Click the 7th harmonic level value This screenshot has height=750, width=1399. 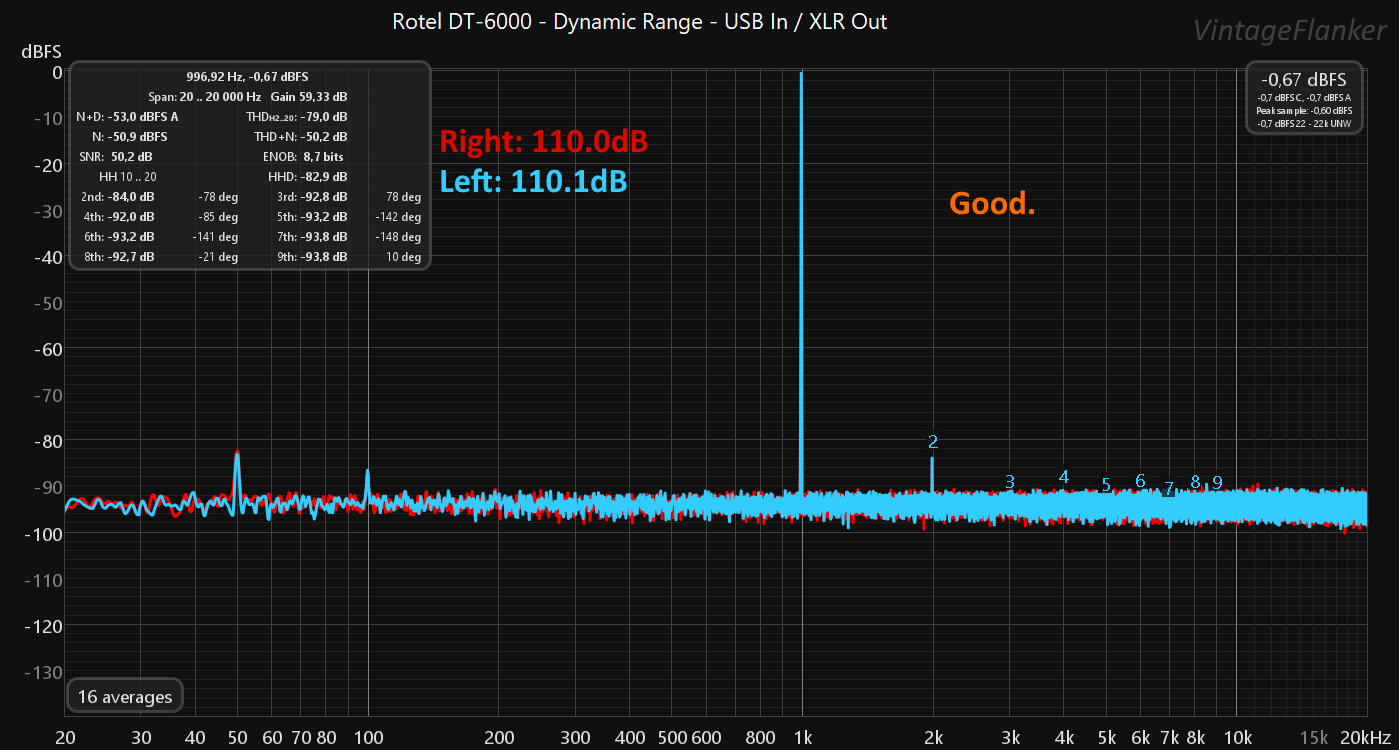[323, 237]
